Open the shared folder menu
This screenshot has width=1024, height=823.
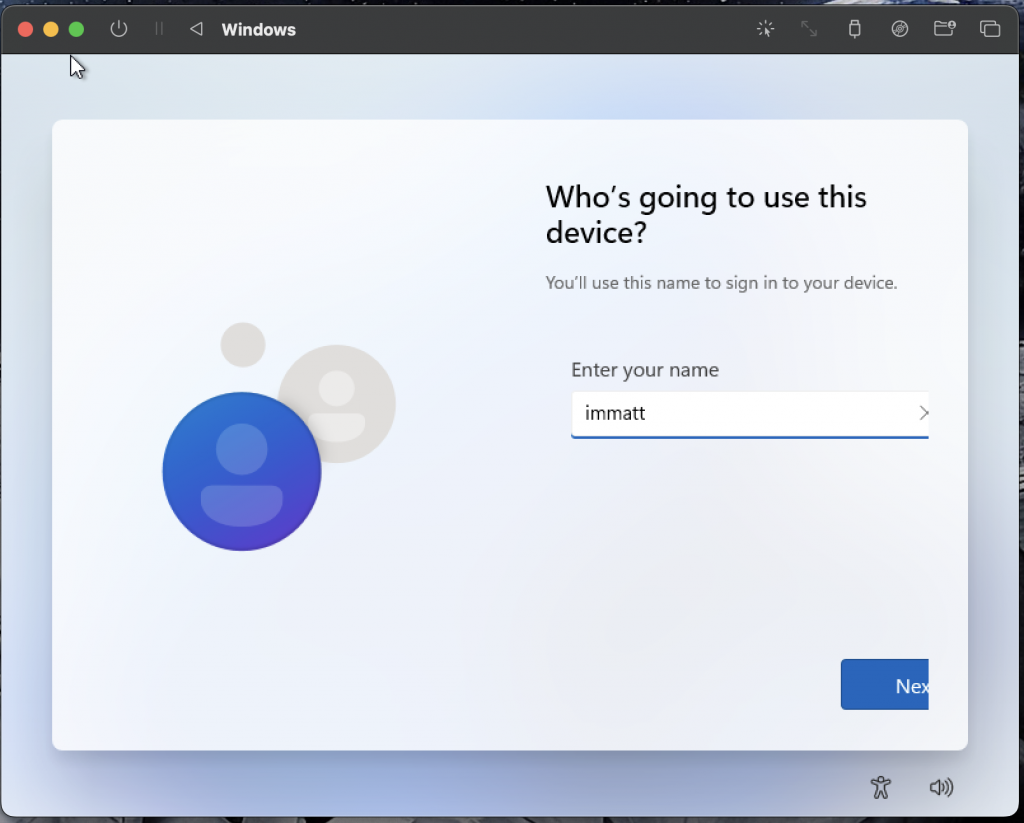944,29
